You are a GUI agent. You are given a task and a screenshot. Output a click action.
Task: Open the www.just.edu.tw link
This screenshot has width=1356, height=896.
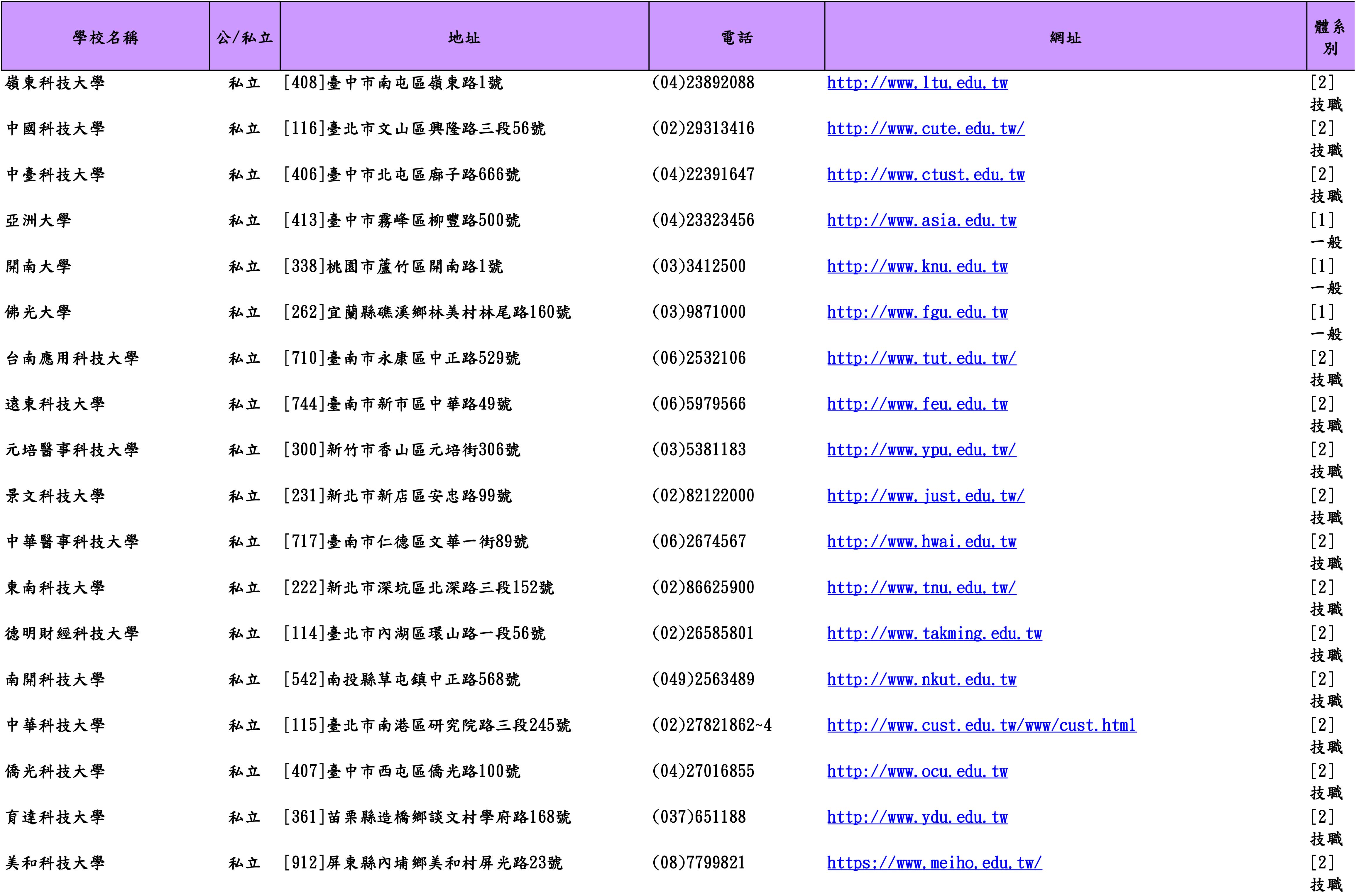[x=925, y=496]
